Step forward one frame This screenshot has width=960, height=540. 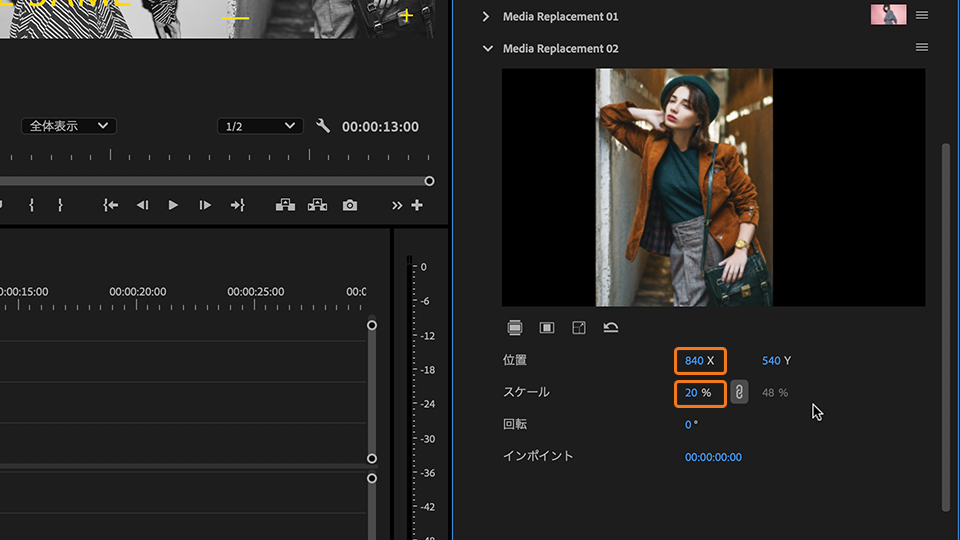click(205, 205)
